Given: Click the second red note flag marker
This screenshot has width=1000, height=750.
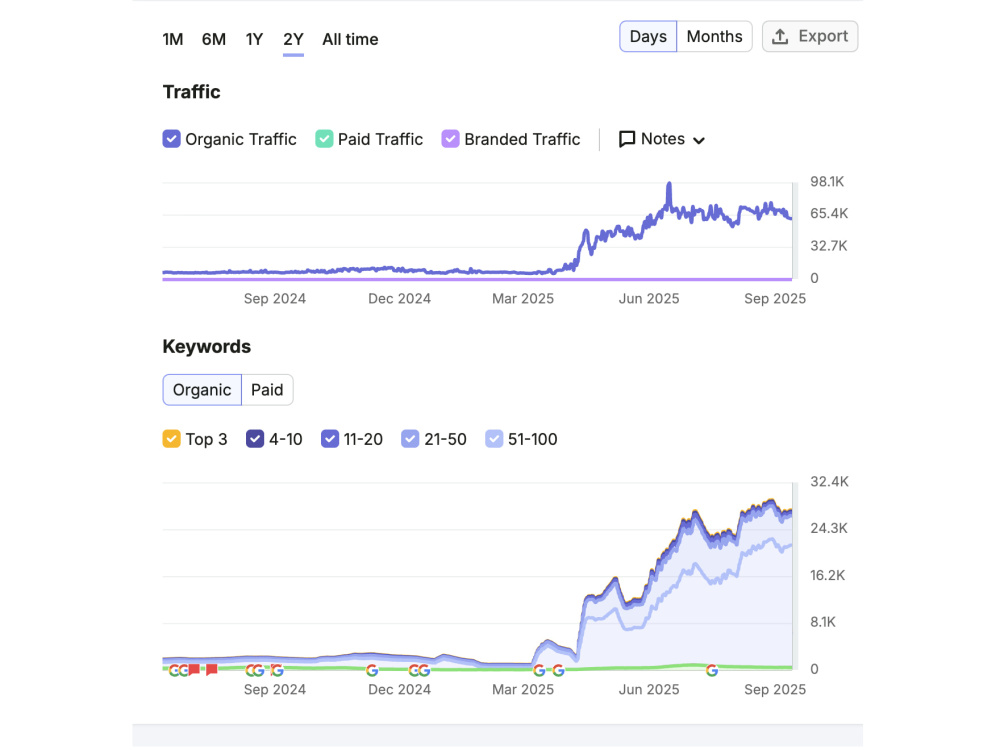Looking at the screenshot, I should (x=212, y=670).
